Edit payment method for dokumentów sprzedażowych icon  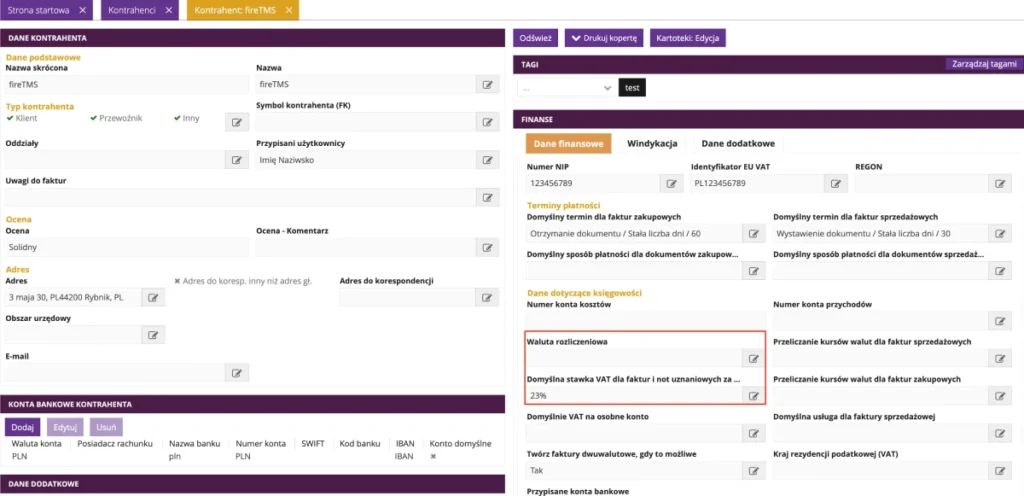(x=999, y=271)
